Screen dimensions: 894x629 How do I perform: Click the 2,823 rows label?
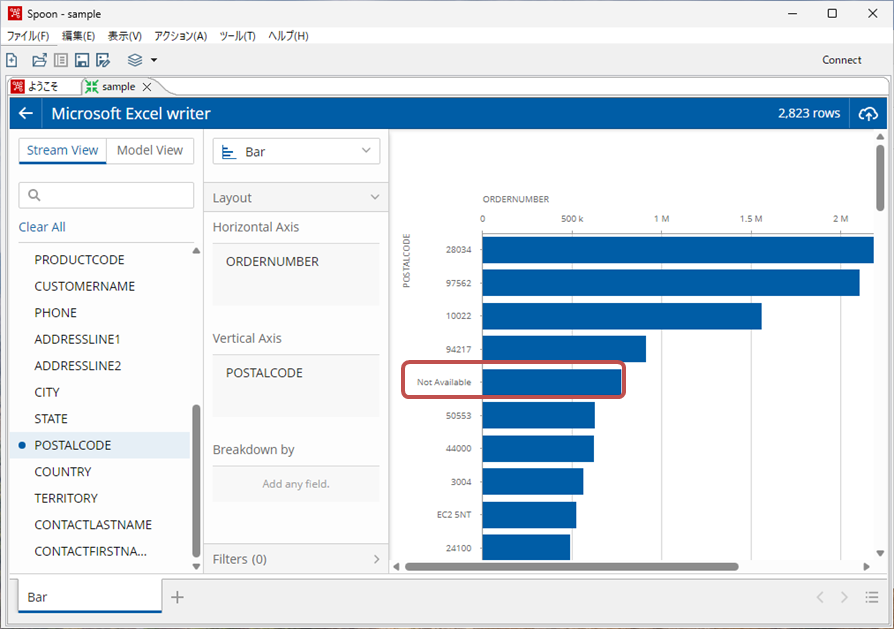[x=809, y=113]
